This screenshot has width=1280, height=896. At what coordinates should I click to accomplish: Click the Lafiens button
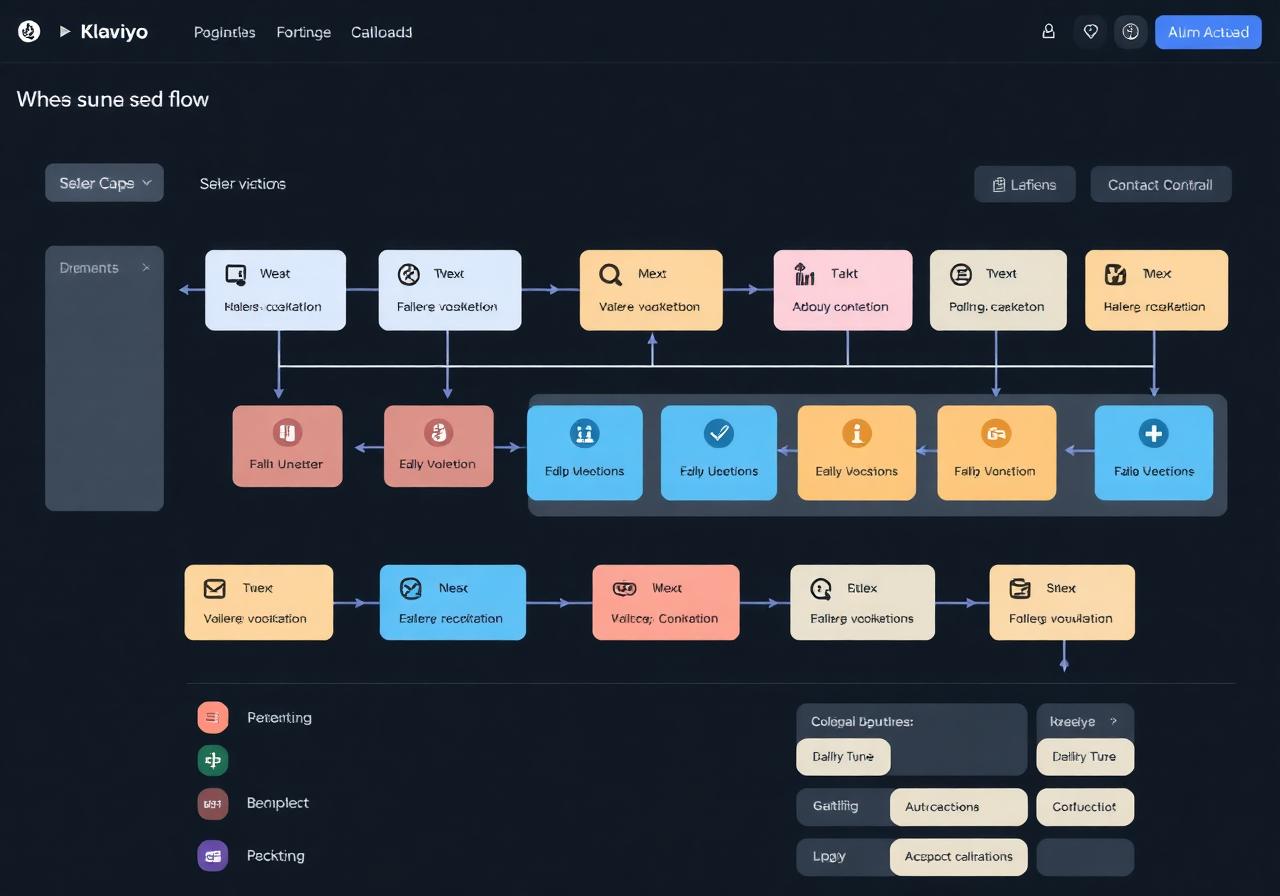(1025, 184)
